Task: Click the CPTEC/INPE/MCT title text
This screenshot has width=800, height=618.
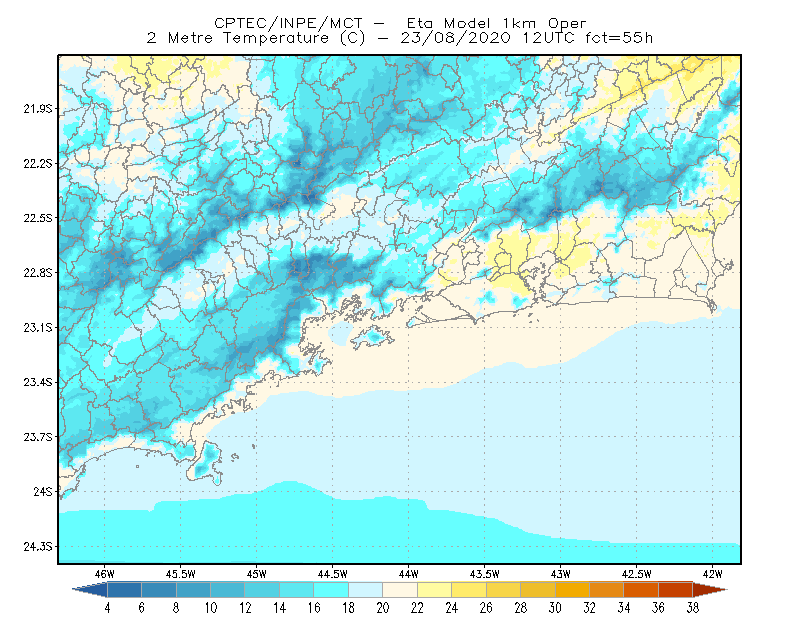Action: (x=288, y=23)
